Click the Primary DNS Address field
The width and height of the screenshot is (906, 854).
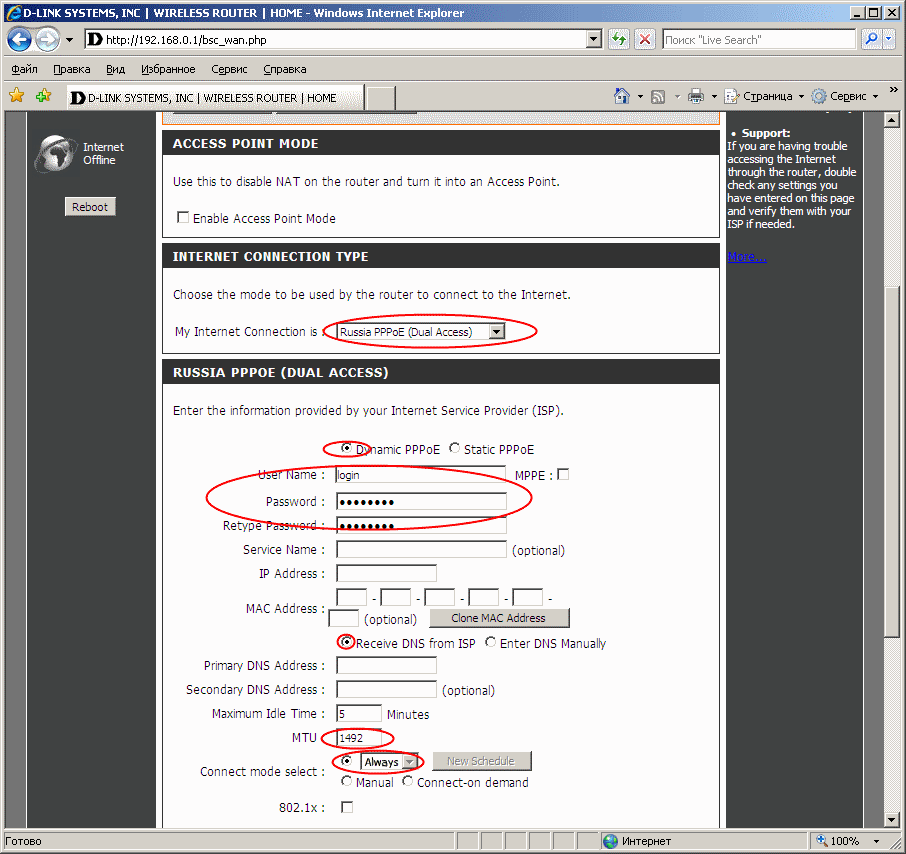[387, 666]
